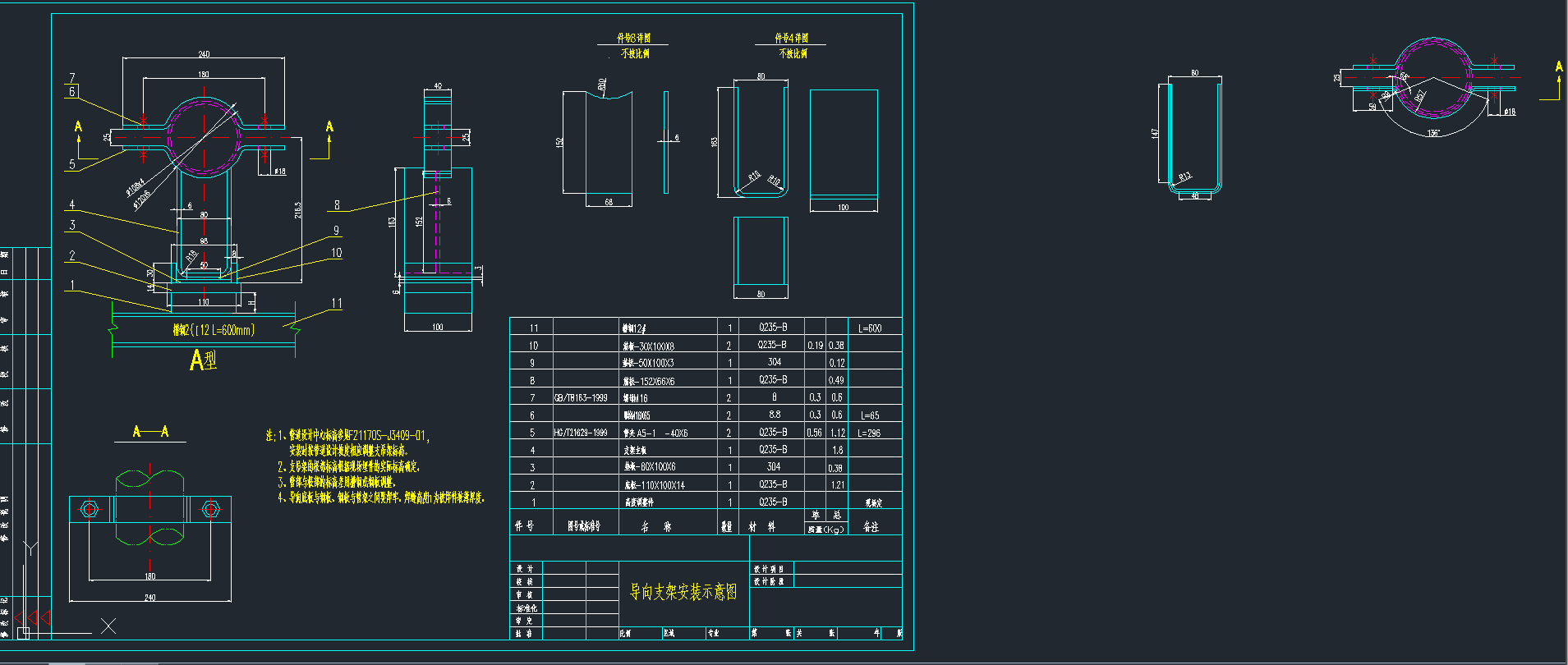Image resolution: width=1568 pixels, height=665 pixels.
Task: Click part balloon number 11
Action: point(337,304)
